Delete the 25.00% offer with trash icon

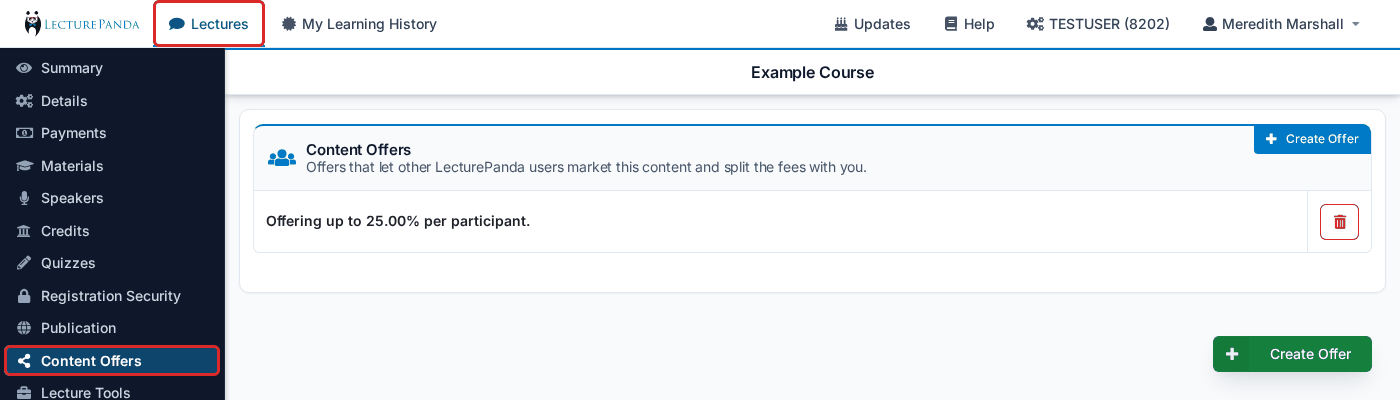pyautogui.click(x=1339, y=222)
